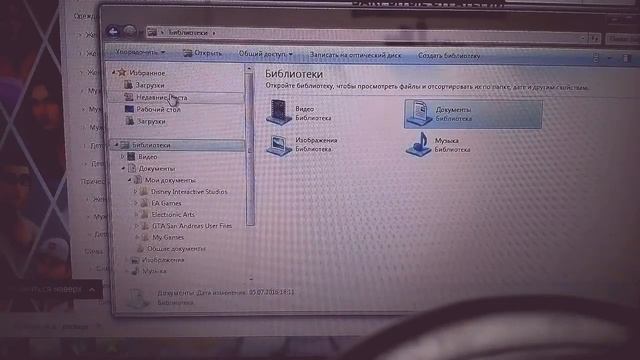
Task: Click the Документы icon in navigation tree
Action: [x=131, y=168]
